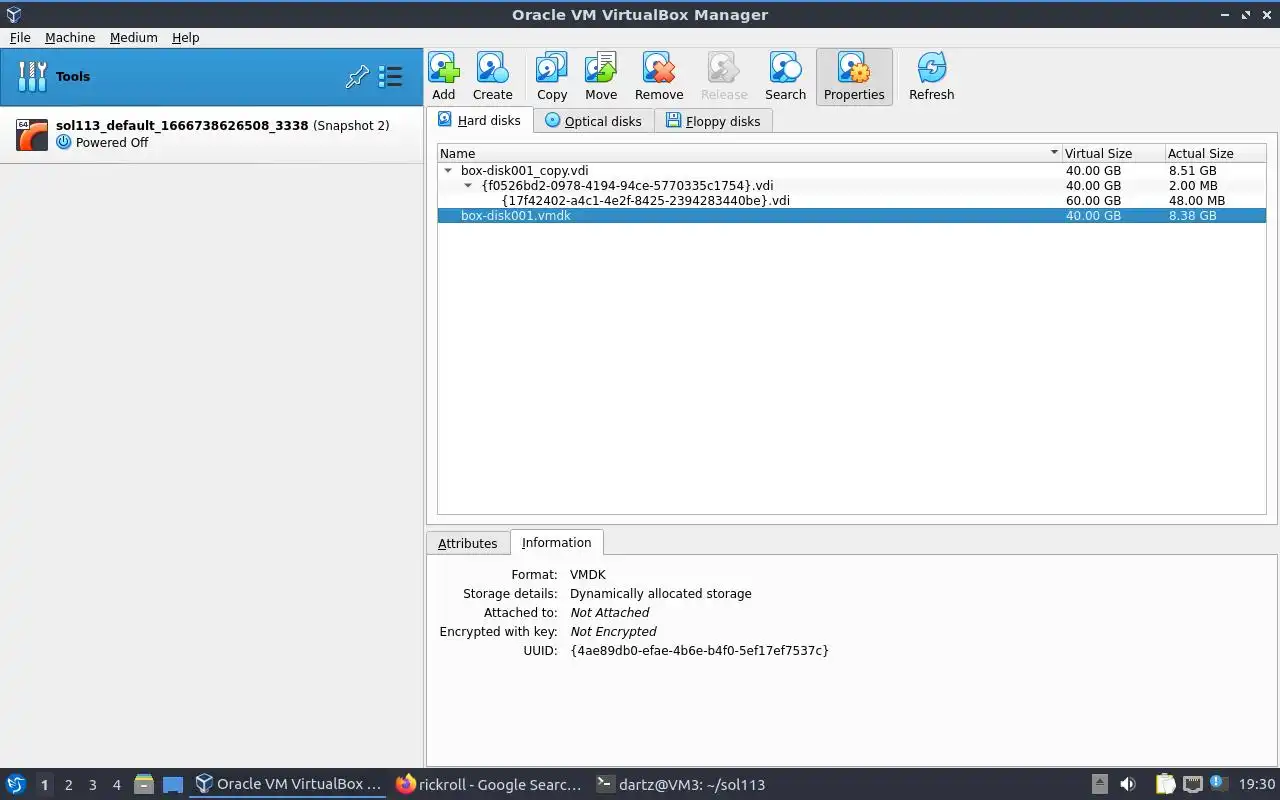This screenshot has width=1280, height=800.
Task: Select the box-disk001.vmdk row
Action: coord(852,216)
